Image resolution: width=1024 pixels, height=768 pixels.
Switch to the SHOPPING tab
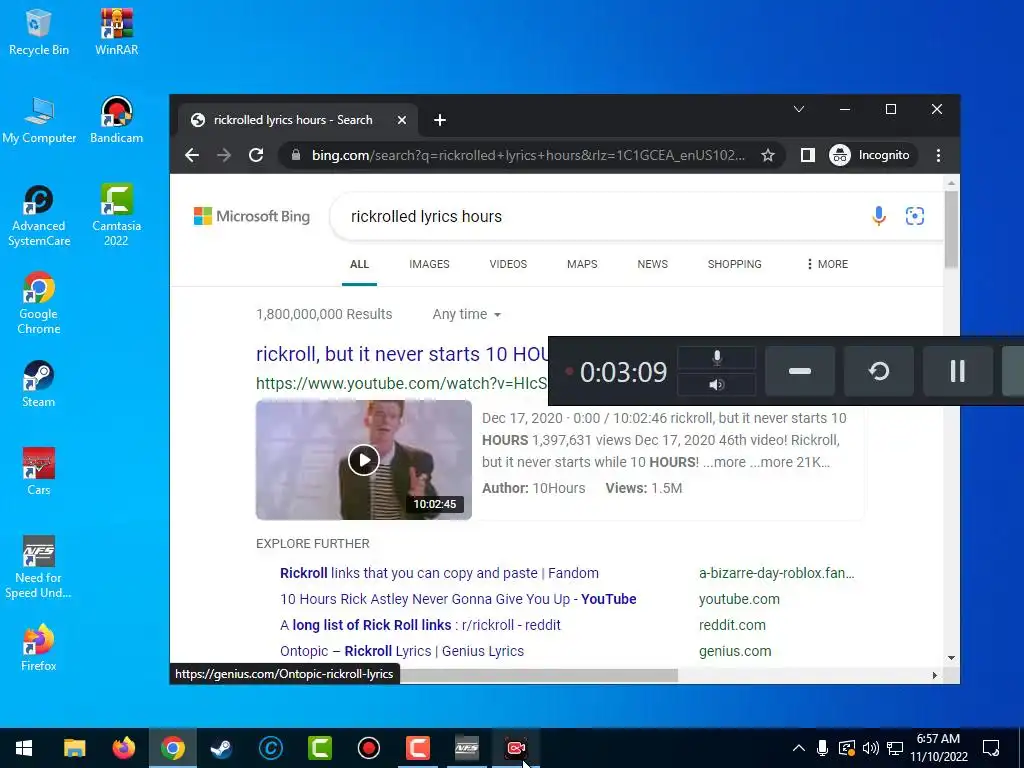coord(734,264)
